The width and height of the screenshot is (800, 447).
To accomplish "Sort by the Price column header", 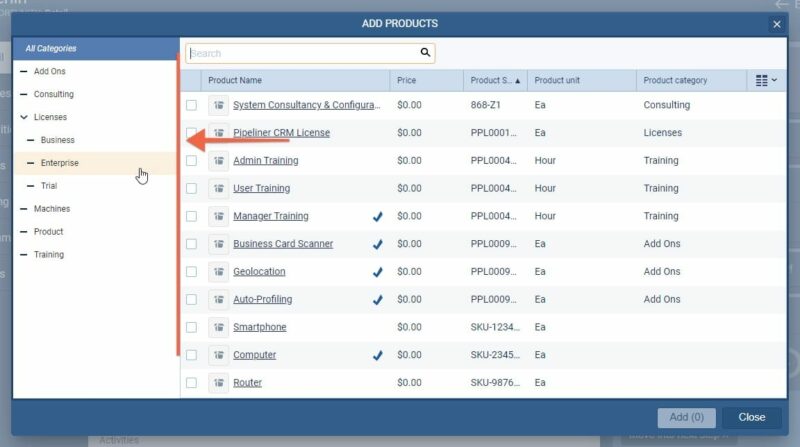I will point(427,81).
